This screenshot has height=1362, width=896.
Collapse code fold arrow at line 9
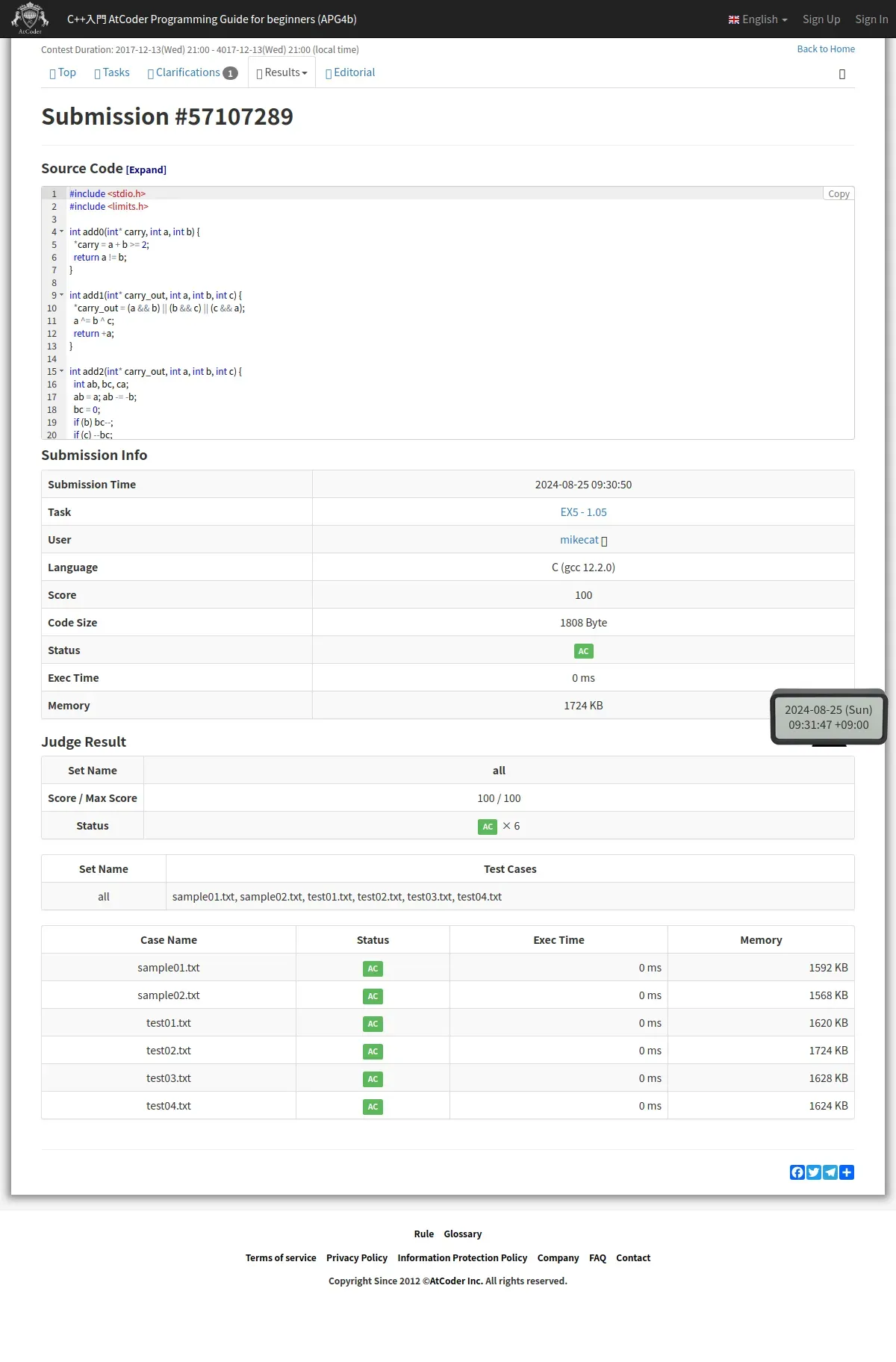point(62,295)
